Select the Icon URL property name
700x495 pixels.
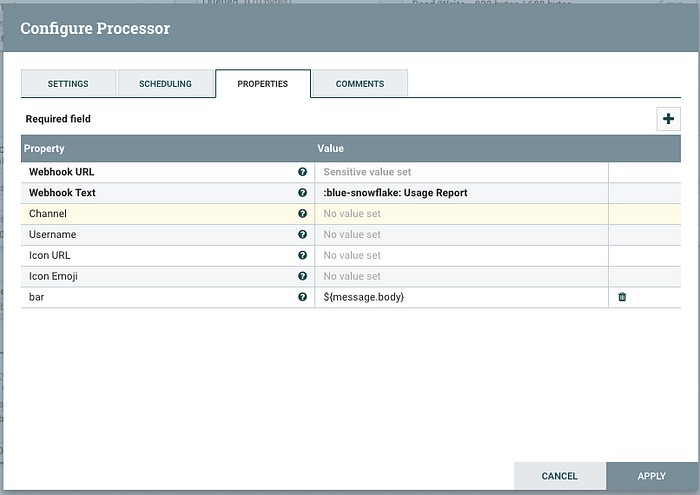coord(50,255)
